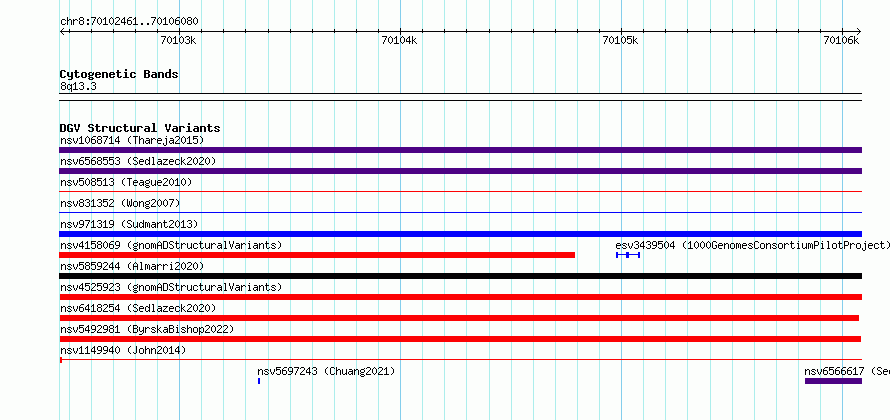Click the Cytogenetic Bands track title
This screenshot has height=420, width=890.
pos(119,74)
